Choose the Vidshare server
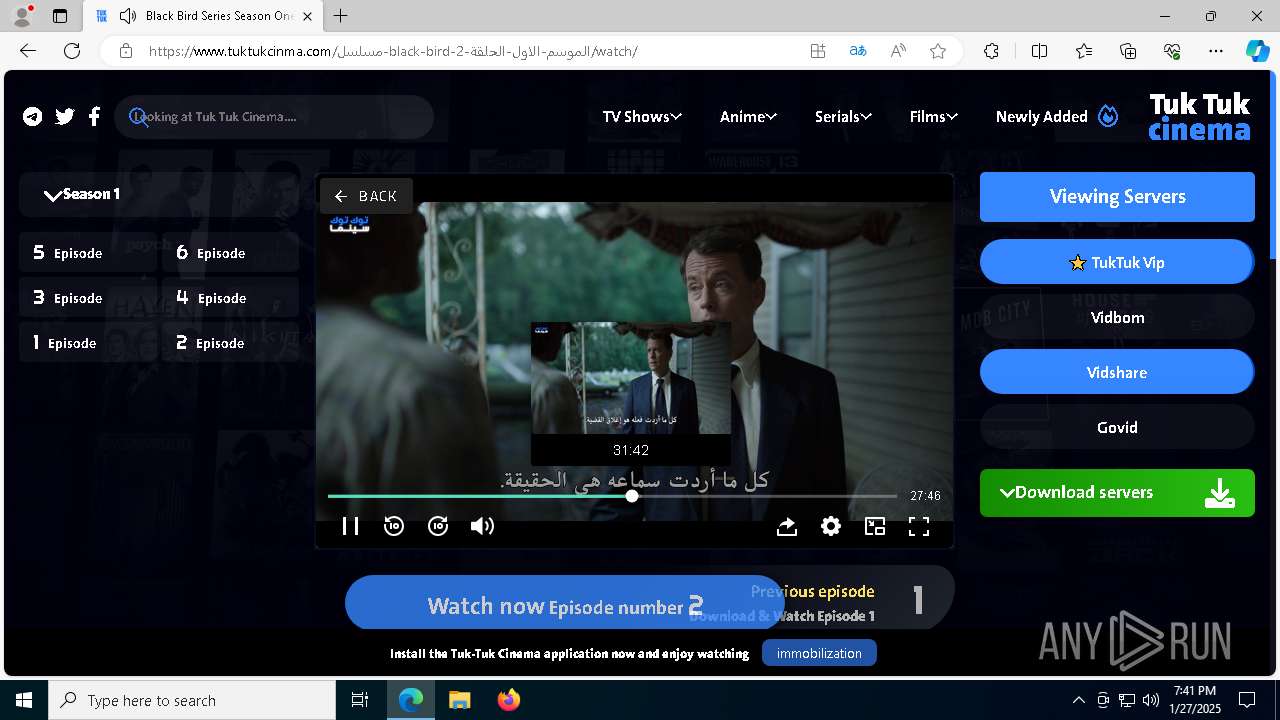 pyautogui.click(x=1117, y=372)
